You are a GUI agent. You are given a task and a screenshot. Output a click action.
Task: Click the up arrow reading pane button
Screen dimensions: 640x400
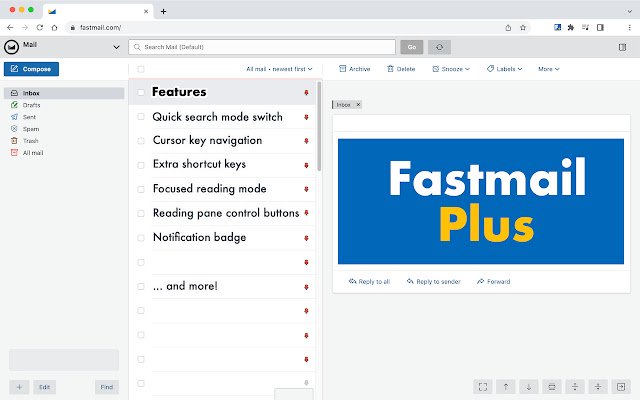coord(506,387)
